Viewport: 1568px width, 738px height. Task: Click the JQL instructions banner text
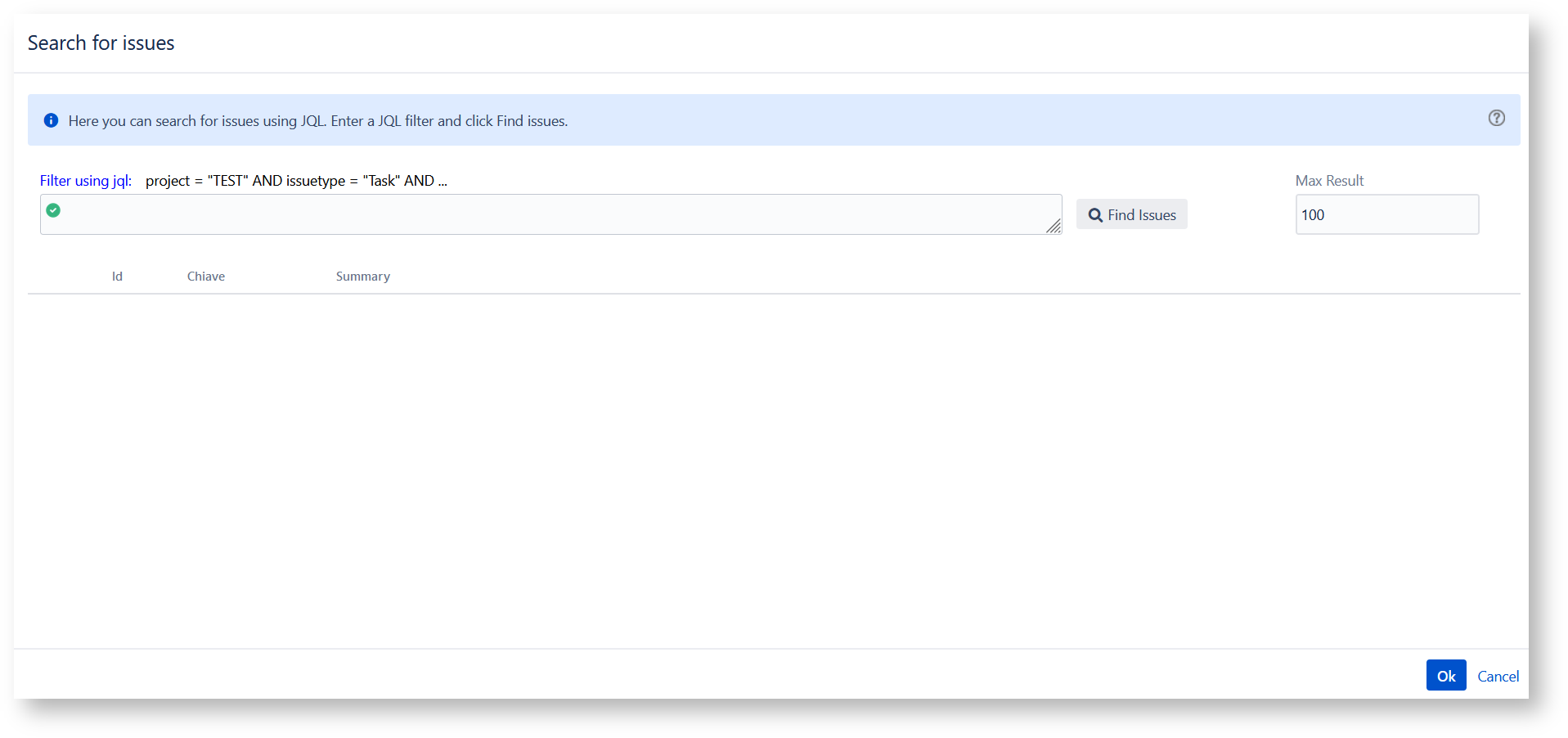pos(317,121)
